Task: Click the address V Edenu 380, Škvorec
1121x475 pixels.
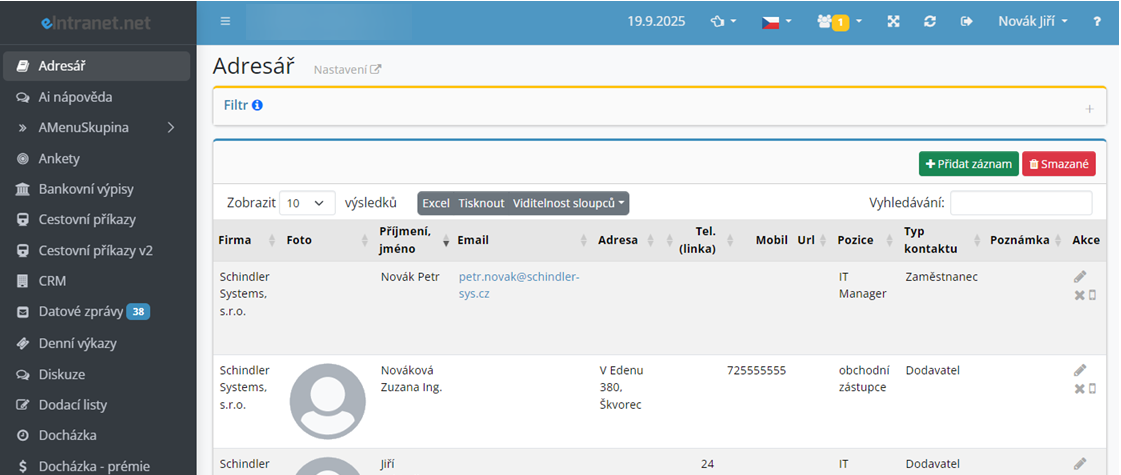Action: (x=621, y=387)
